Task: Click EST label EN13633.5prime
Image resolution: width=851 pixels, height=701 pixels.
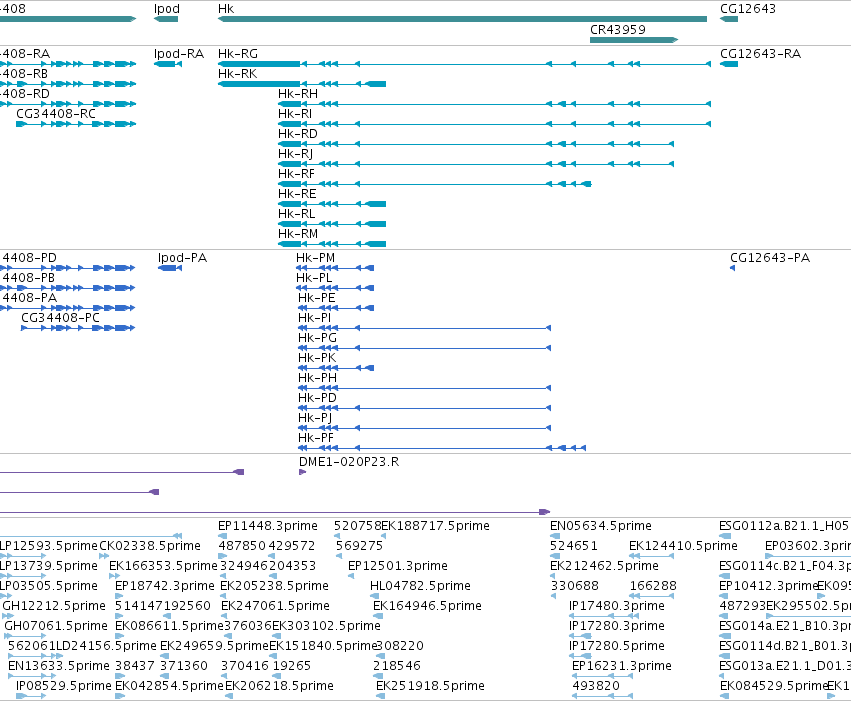Action: pyautogui.click(x=59, y=666)
